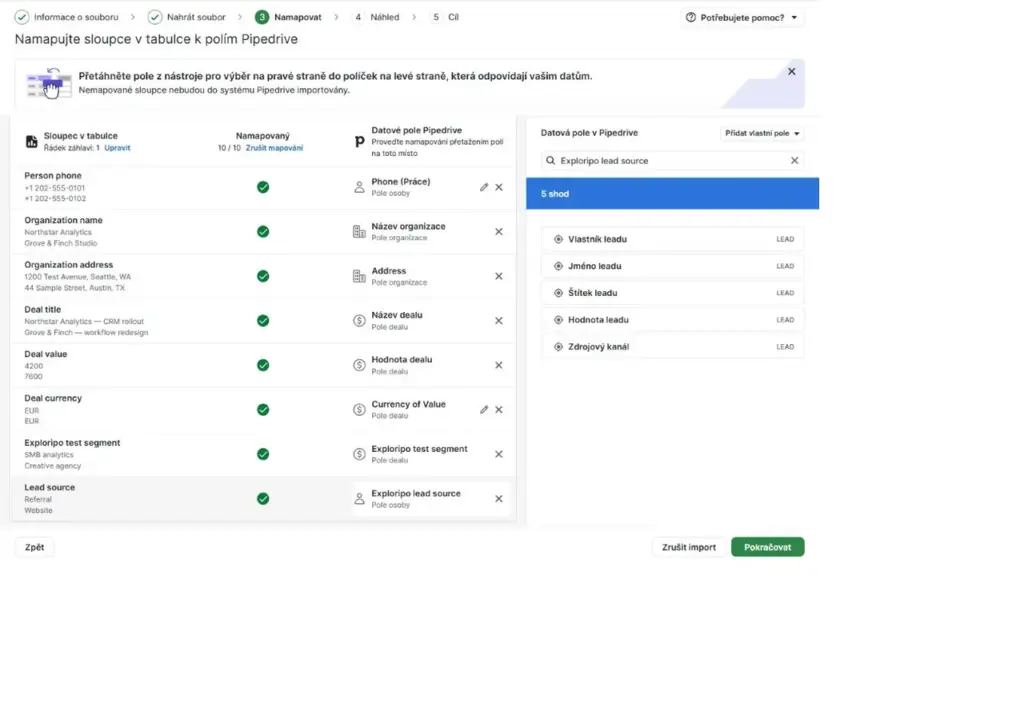Remove Exploripo test segment mapping
Screen dimensions: 1024x708
(x=499, y=454)
